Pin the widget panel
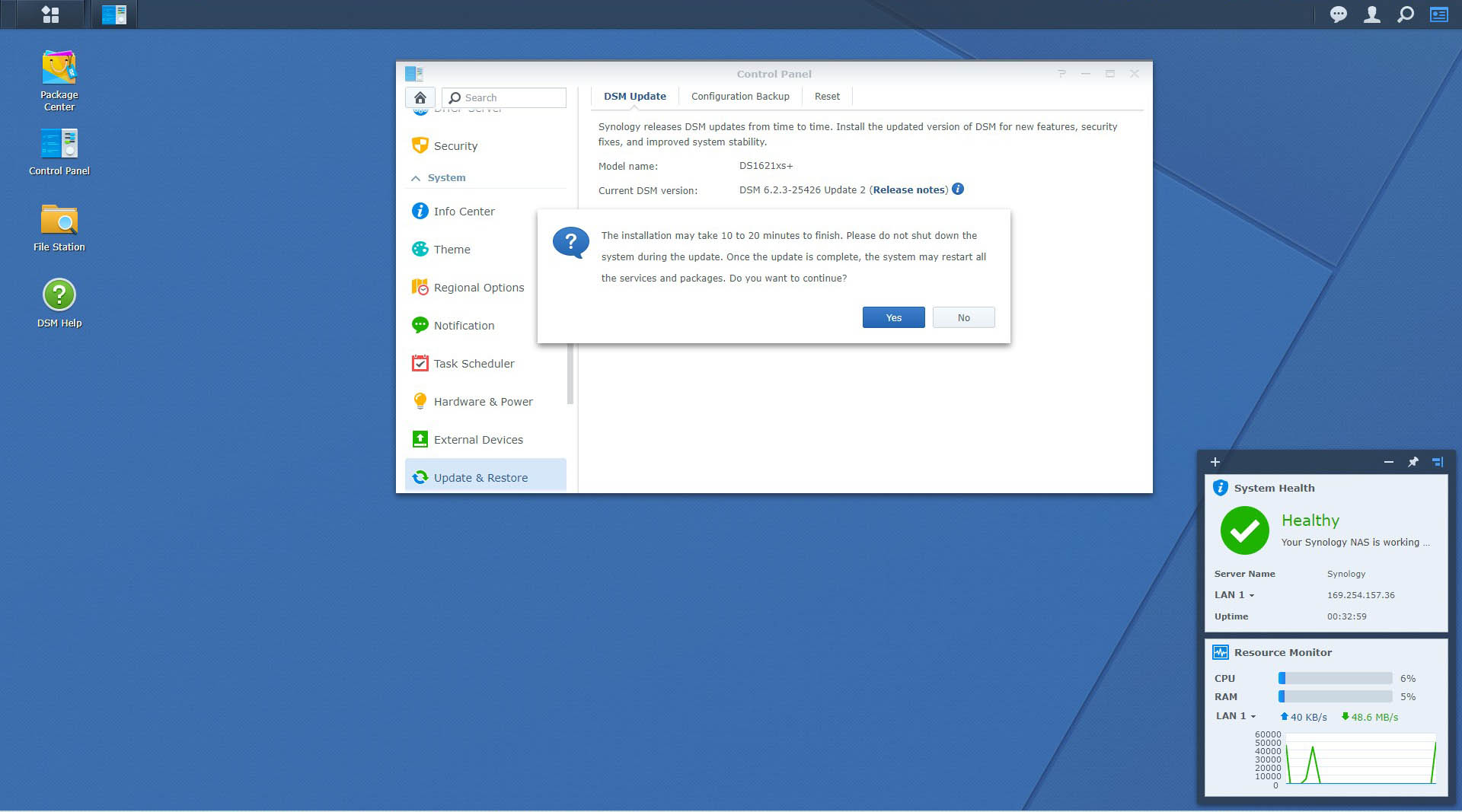 pos(1413,462)
